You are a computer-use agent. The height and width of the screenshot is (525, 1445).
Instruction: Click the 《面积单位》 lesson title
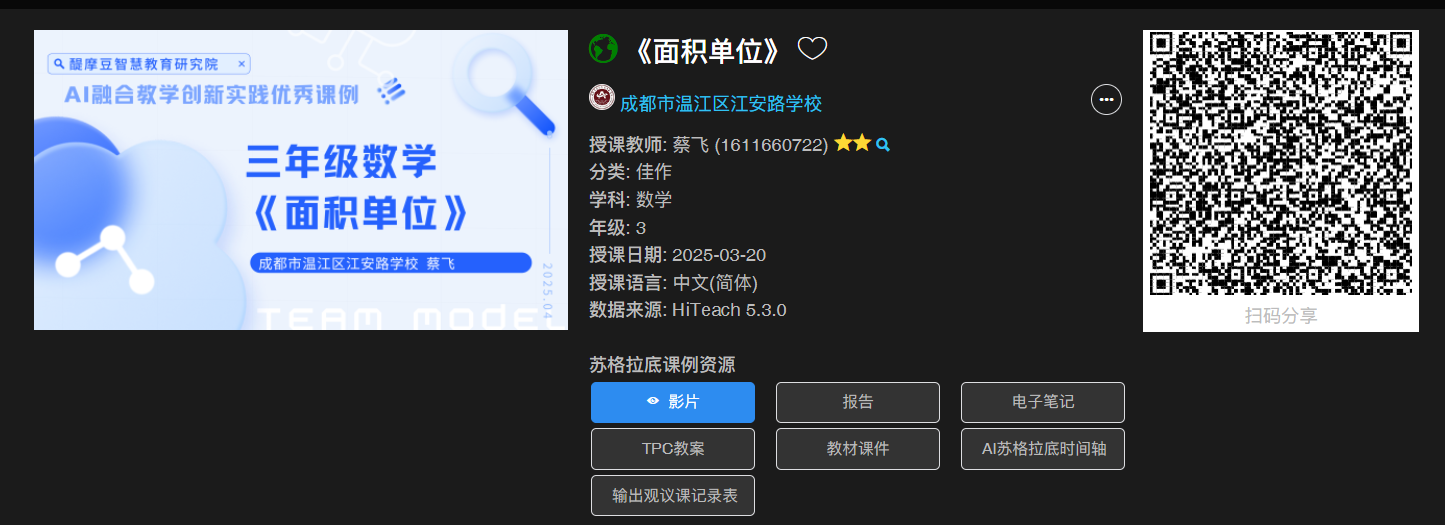[x=706, y=50]
